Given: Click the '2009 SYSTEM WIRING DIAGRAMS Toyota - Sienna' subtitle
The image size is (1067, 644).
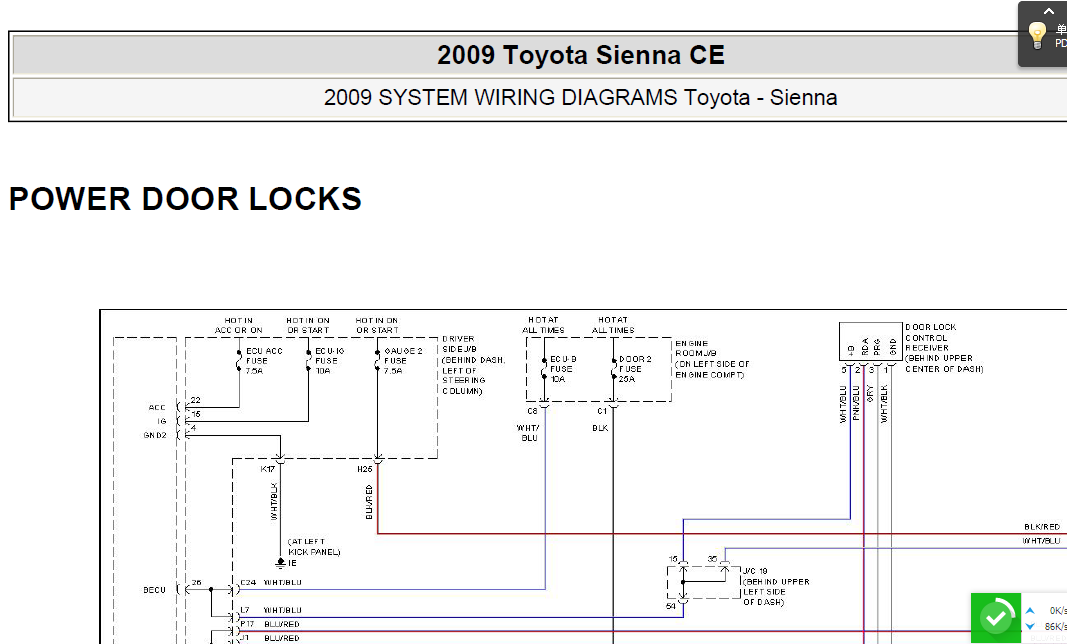Looking at the screenshot, I should coord(580,97).
